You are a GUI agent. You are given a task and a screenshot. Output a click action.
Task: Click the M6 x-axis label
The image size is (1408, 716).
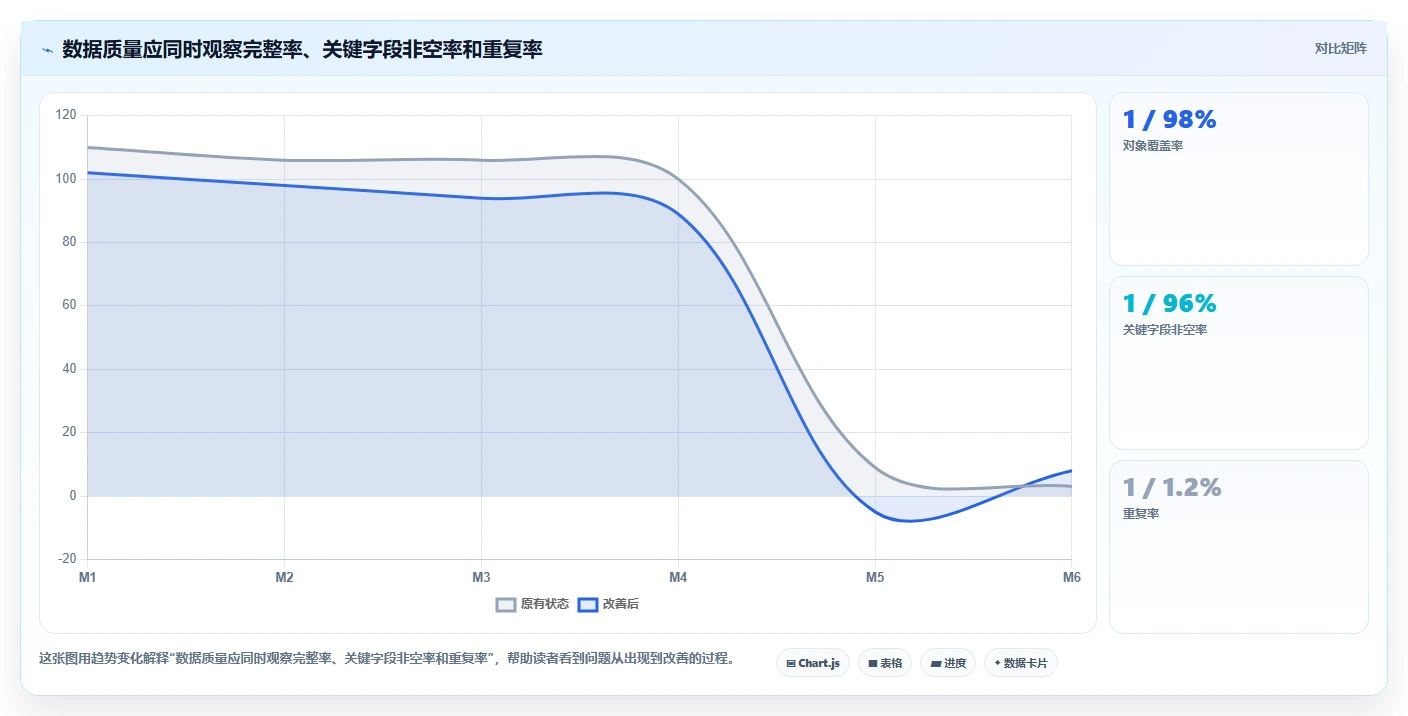point(1071,577)
